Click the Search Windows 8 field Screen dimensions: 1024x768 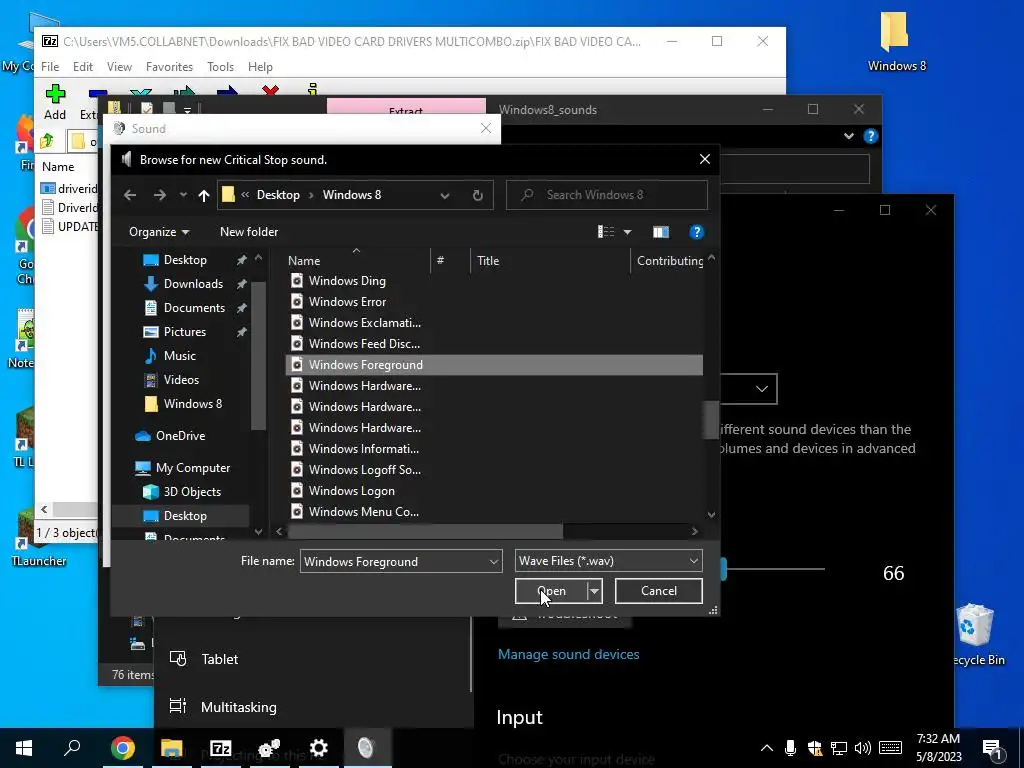pos(607,195)
